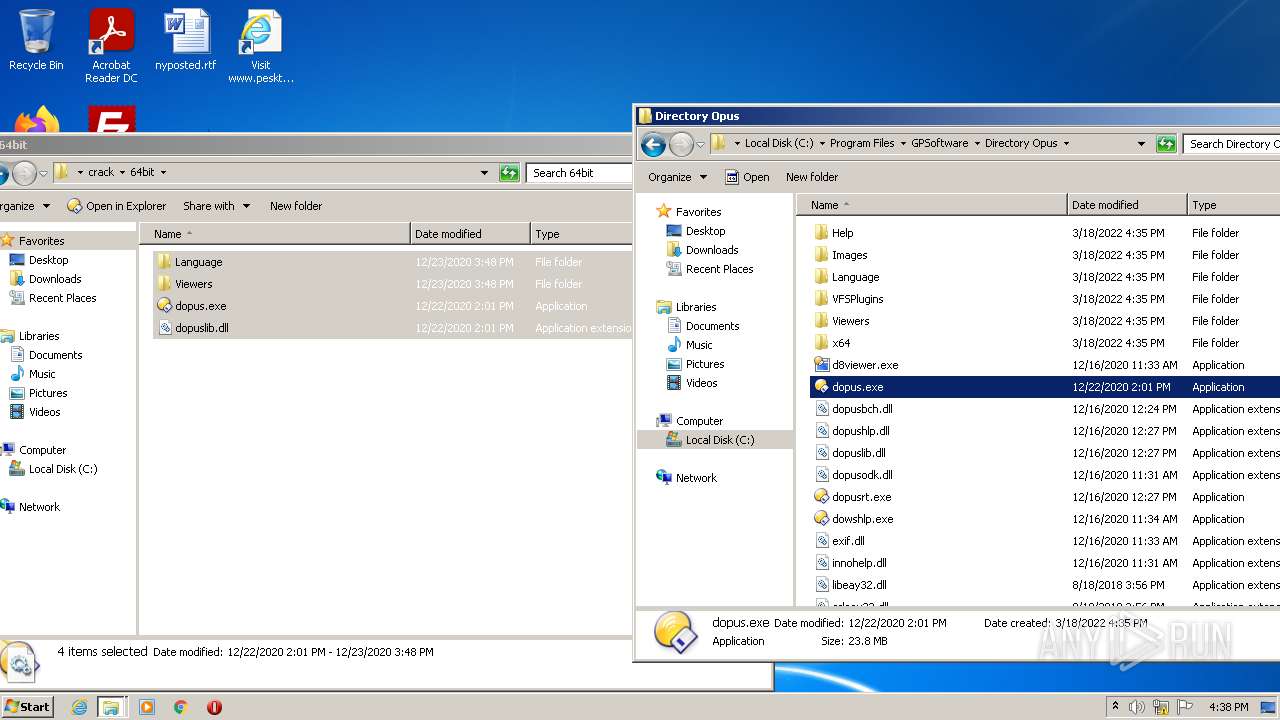1280x720 pixels.
Task: Open the Visit www.peskt desktop shortcut
Action: click(260, 46)
